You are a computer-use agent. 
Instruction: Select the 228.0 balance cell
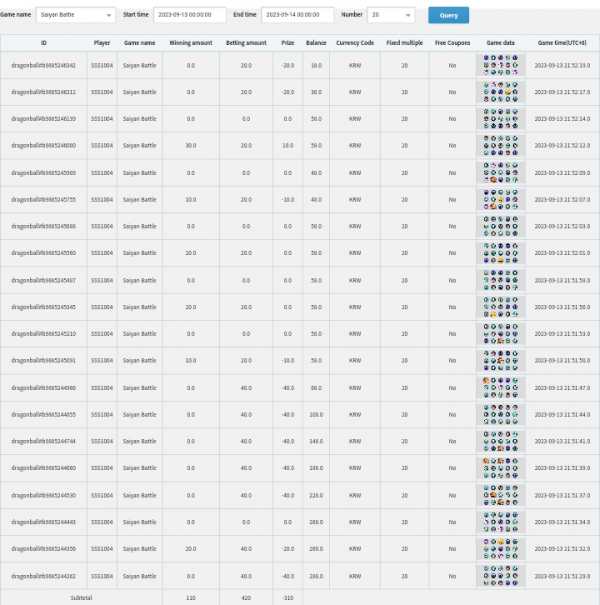click(316, 495)
